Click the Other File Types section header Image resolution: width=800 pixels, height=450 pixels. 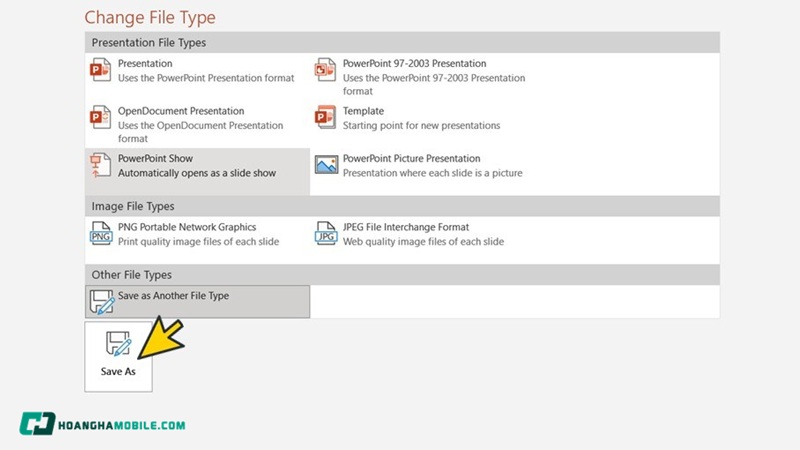131,275
